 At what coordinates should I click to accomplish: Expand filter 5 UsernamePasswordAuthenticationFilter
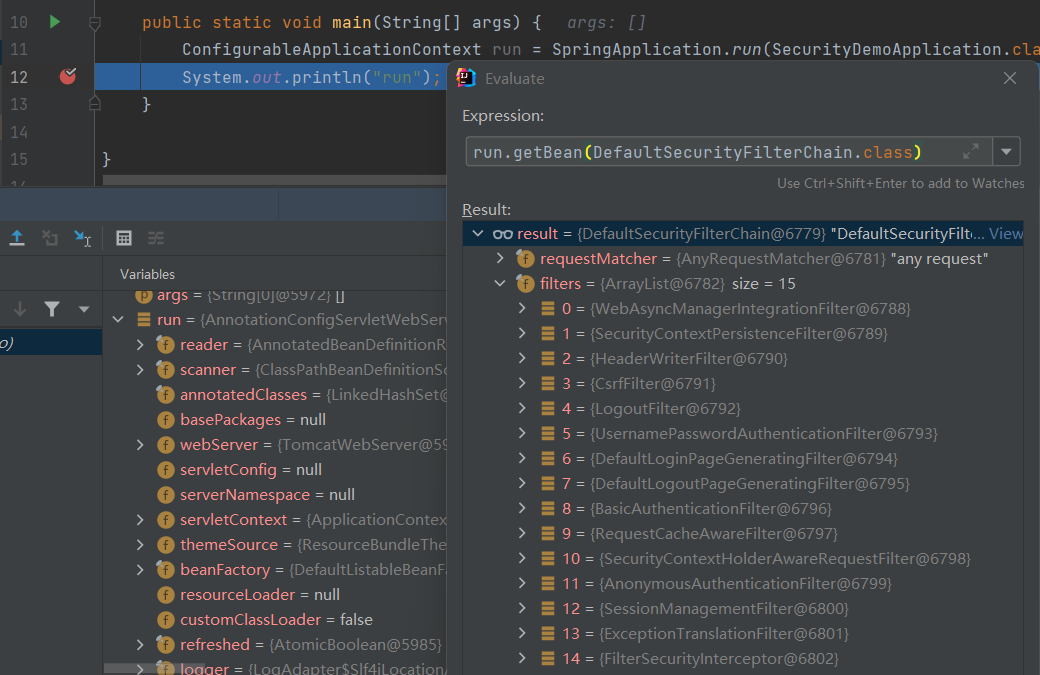522,433
